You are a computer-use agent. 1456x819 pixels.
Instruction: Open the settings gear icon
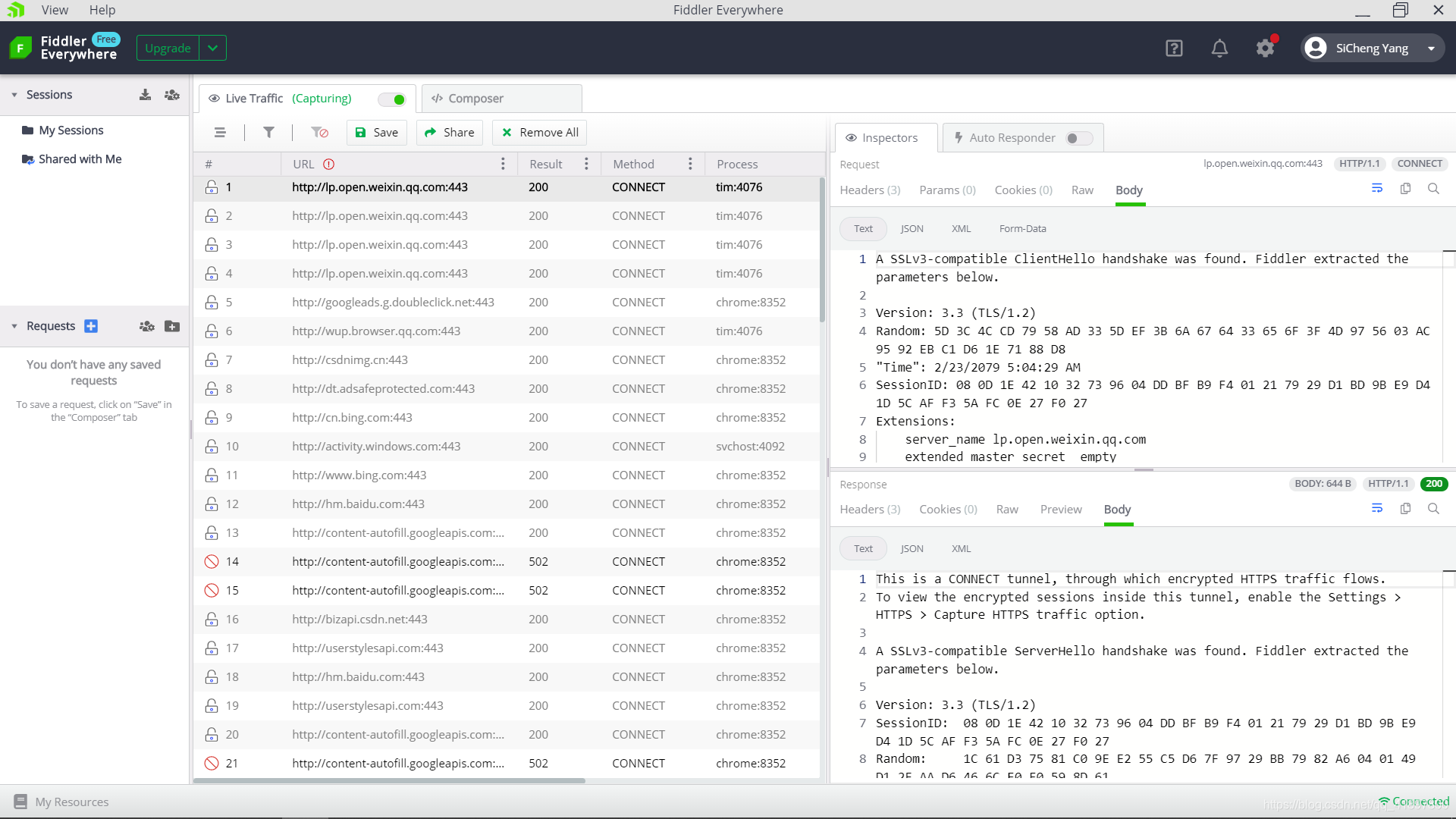[x=1265, y=49]
